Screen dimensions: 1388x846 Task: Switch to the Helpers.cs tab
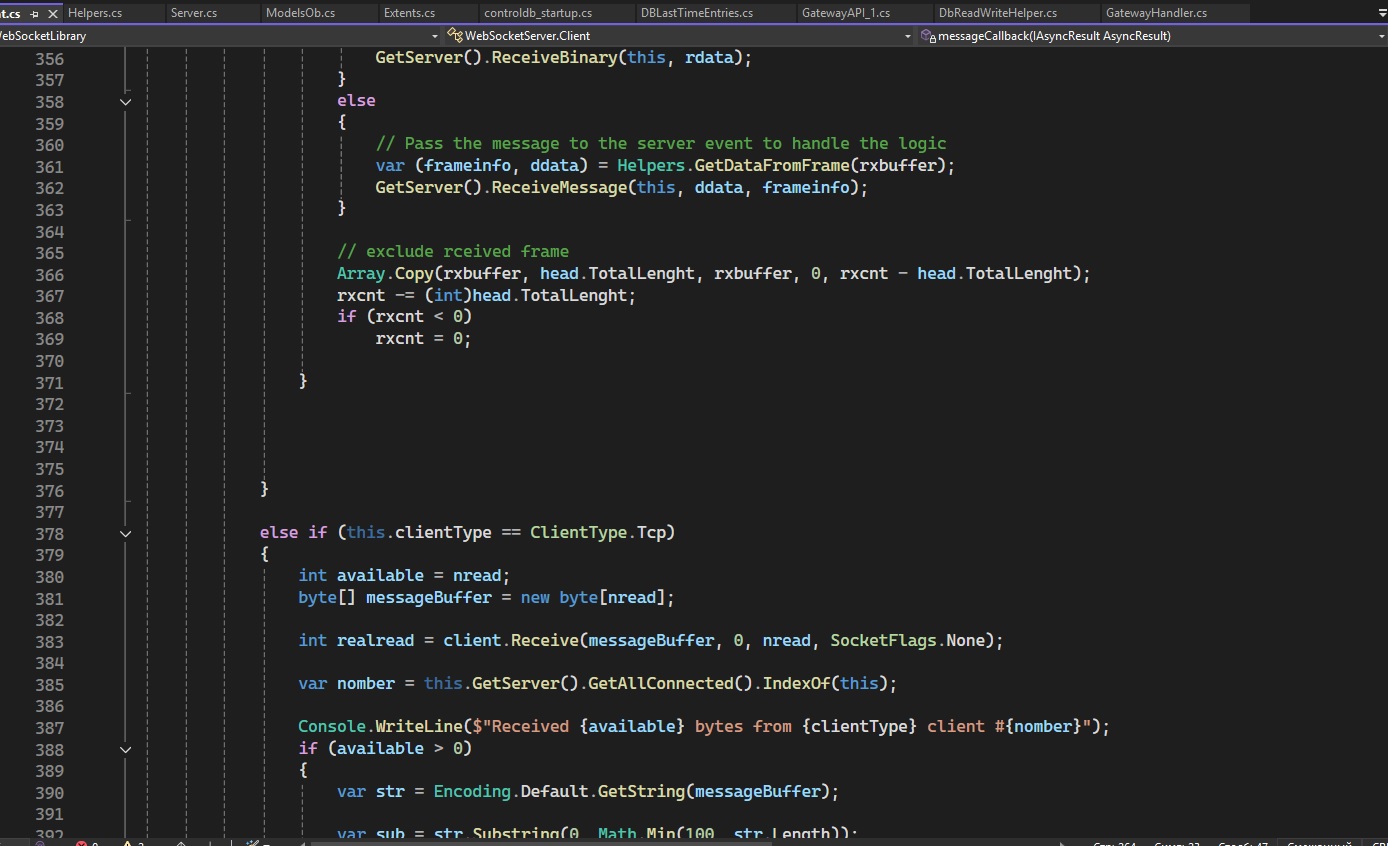point(94,13)
